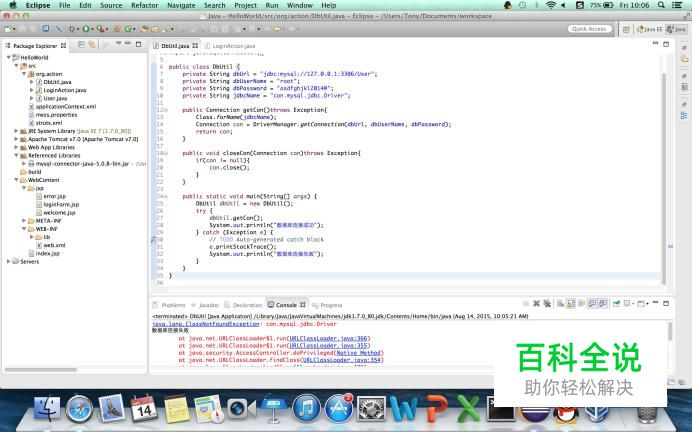Select loginForm.jsp in Package Explorer
This screenshot has height=432, width=692.
(x=57, y=204)
